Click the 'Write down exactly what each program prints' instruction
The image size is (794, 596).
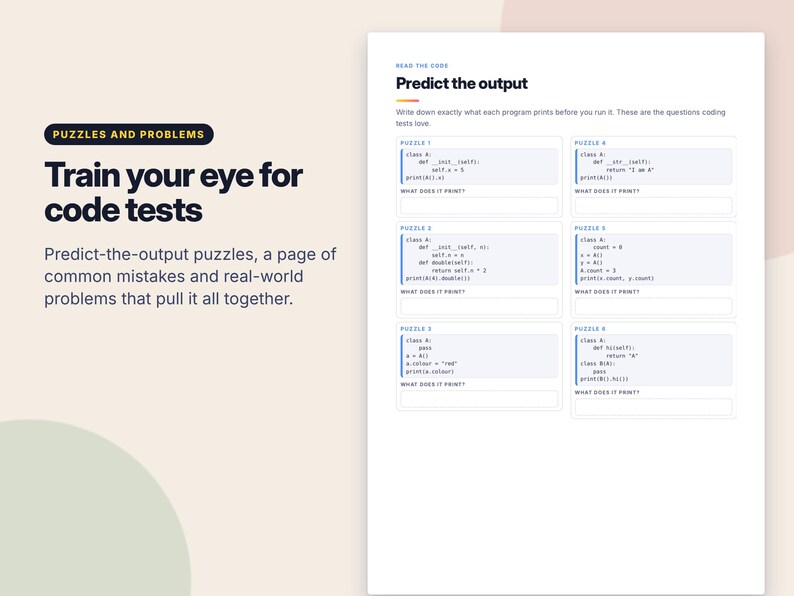pos(561,117)
